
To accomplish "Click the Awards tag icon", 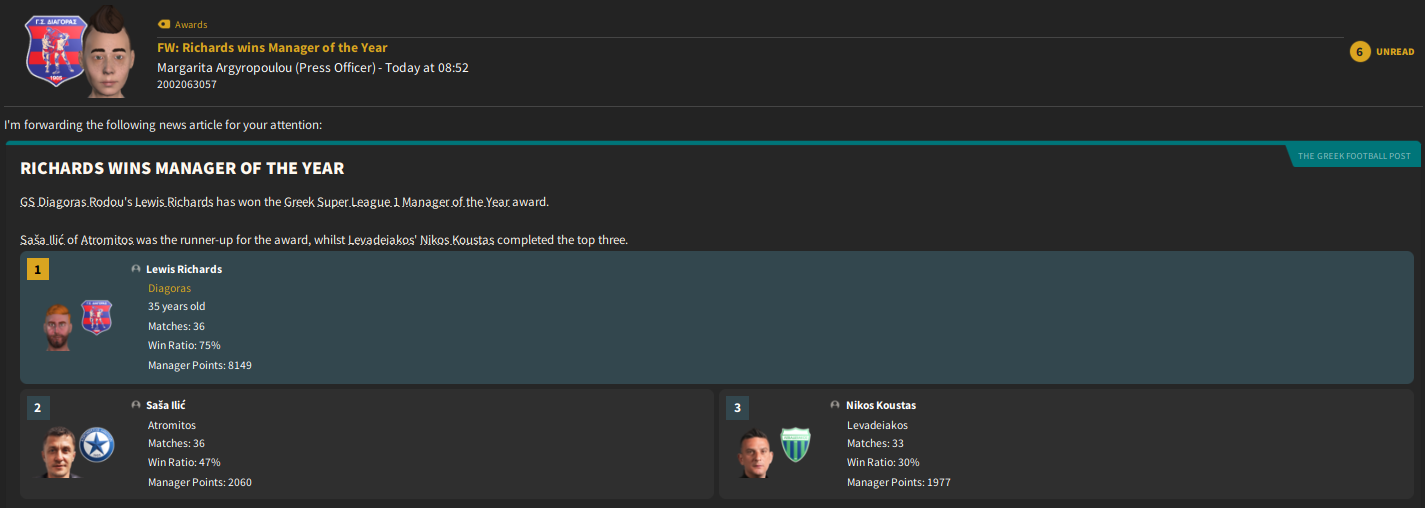I will 164,24.
